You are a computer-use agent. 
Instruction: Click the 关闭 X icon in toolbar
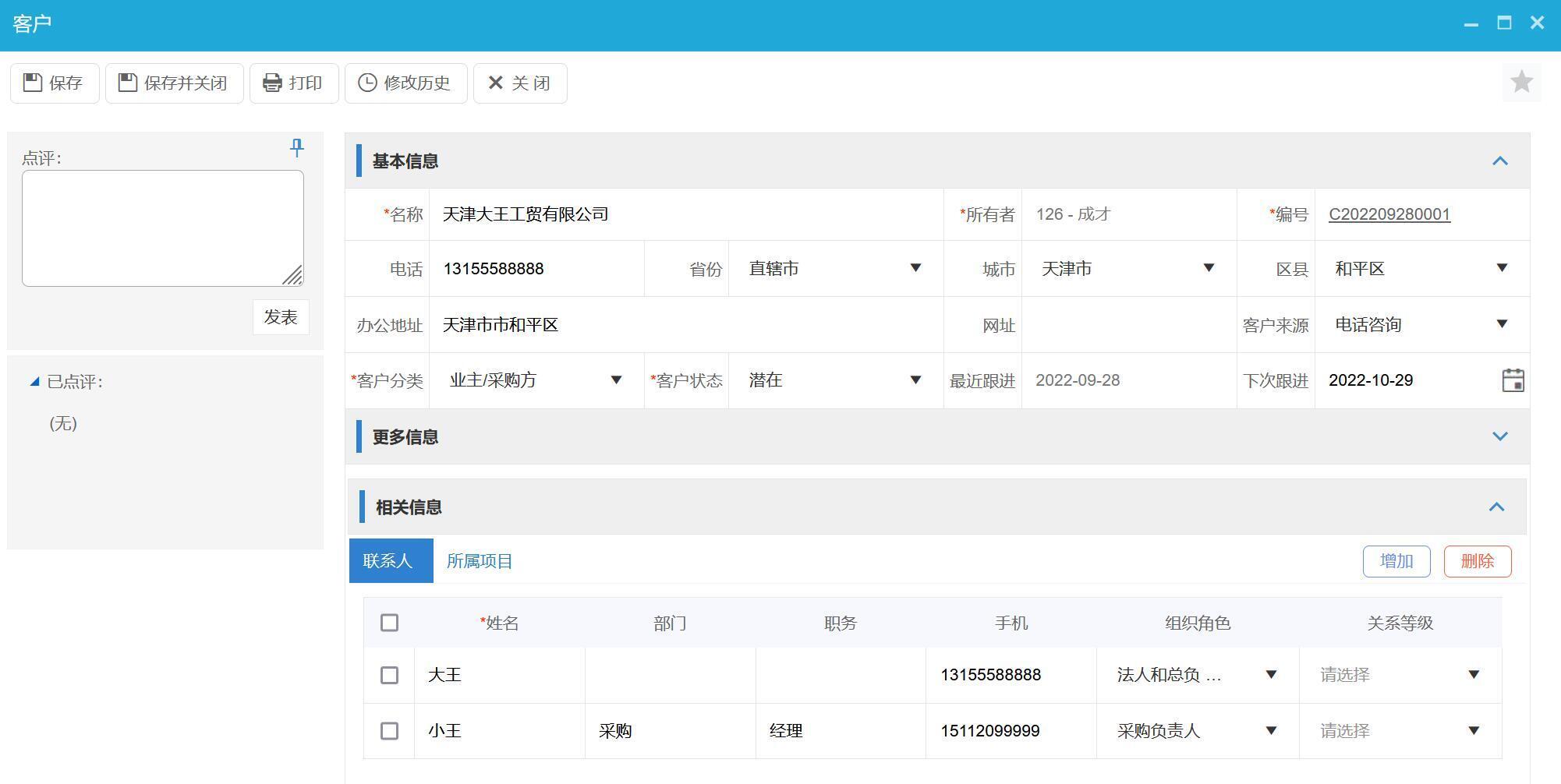(x=494, y=83)
